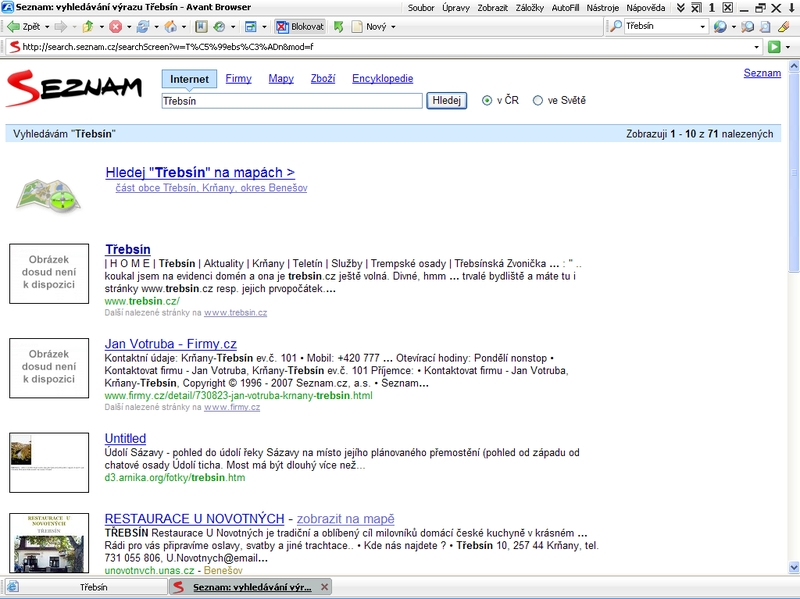This screenshot has height=599, width=800.
Task: Open the Bookmarks sidebar icon
Action: pos(202,27)
